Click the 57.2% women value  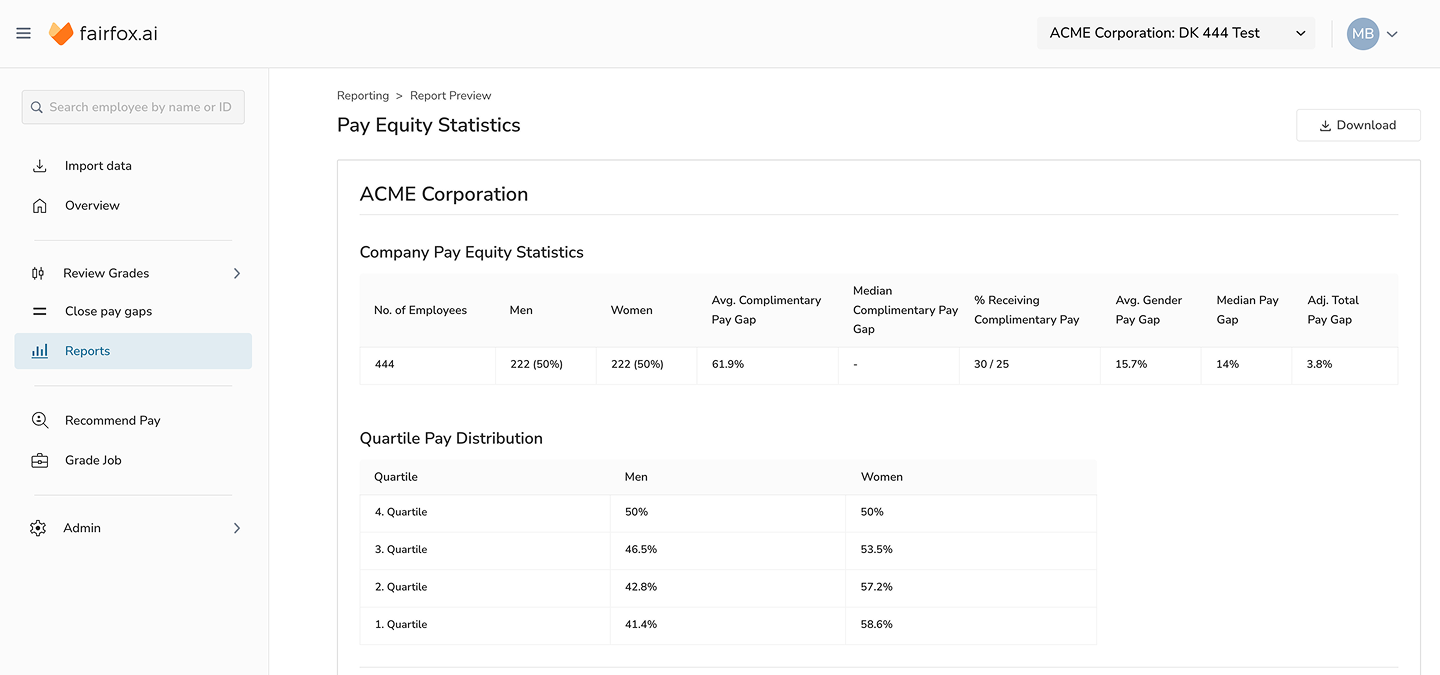(877, 587)
